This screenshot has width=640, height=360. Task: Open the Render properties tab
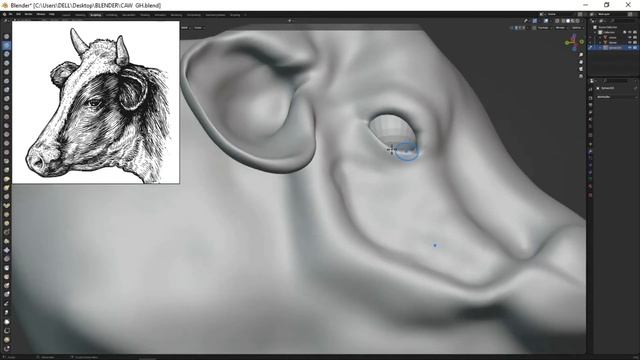[x=591, y=98]
